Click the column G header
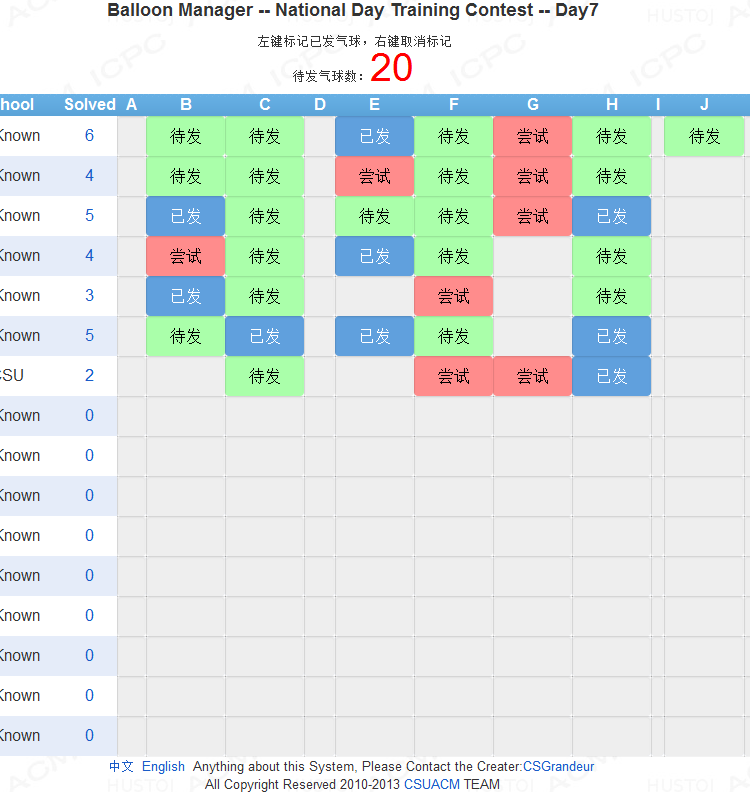 pyautogui.click(x=532, y=105)
